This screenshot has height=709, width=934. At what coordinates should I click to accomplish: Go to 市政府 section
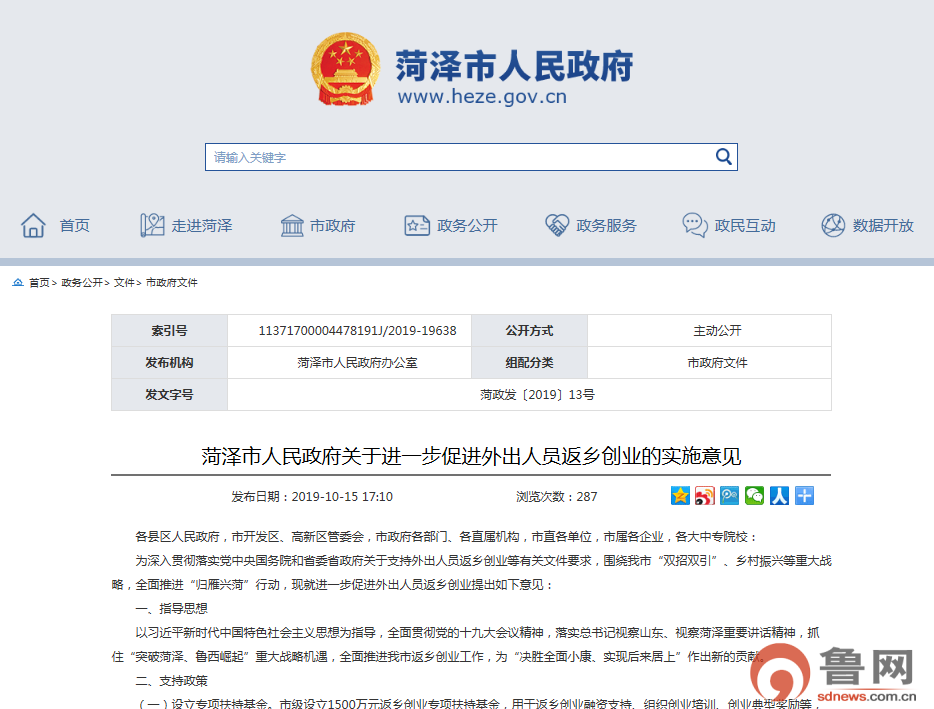(318, 226)
